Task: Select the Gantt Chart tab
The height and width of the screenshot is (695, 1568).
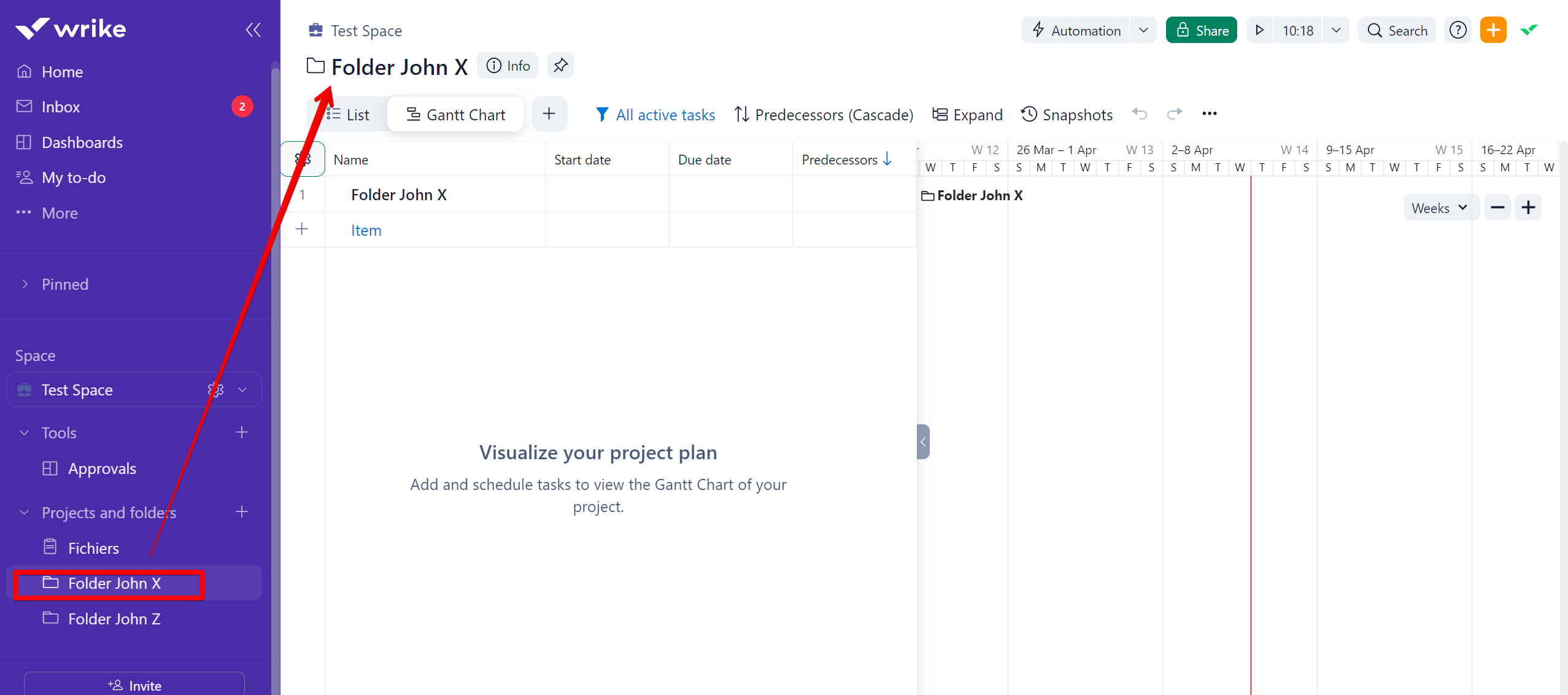Action: point(455,115)
